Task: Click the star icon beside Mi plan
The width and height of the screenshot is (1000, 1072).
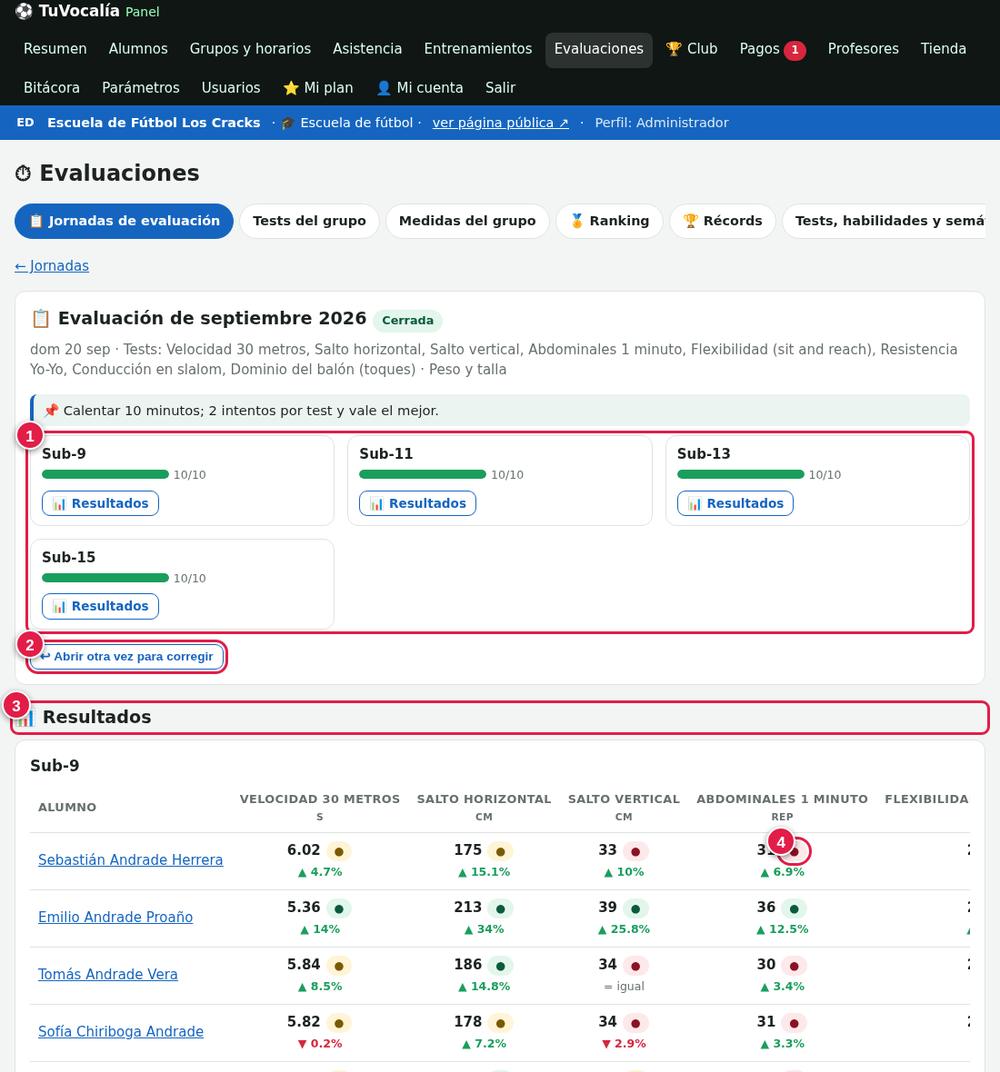Action: (x=290, y=88)
